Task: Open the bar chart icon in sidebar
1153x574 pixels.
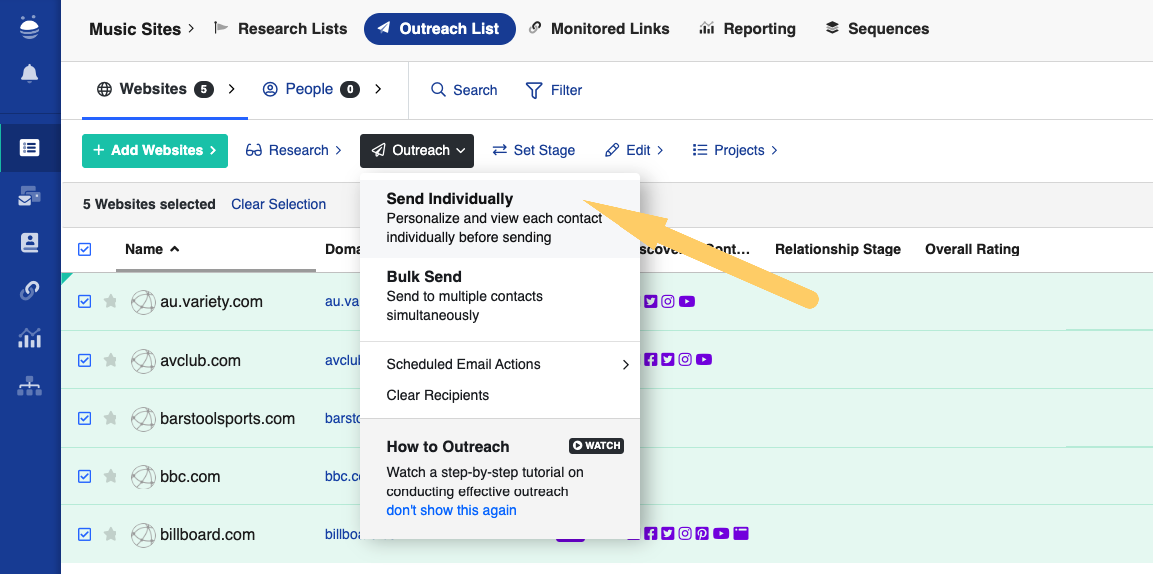Action: (x=30, y=338)
